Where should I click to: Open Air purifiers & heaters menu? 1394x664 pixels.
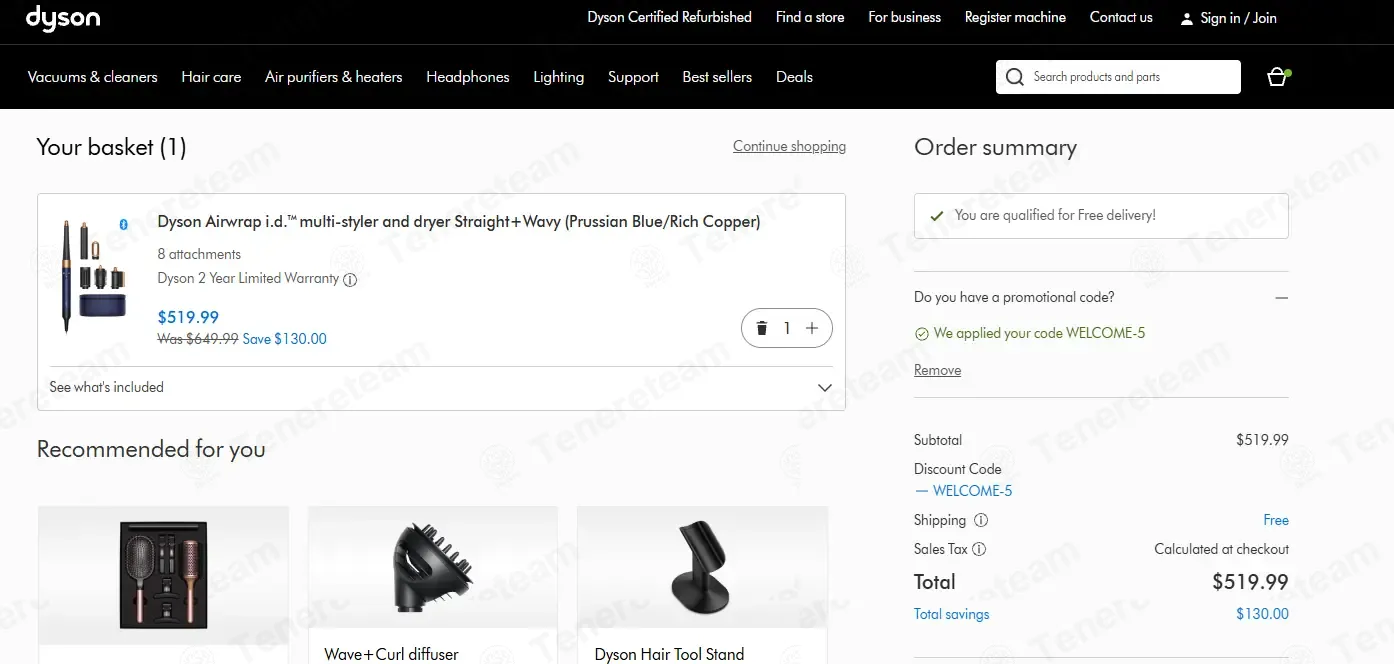(x=334, y=77)
